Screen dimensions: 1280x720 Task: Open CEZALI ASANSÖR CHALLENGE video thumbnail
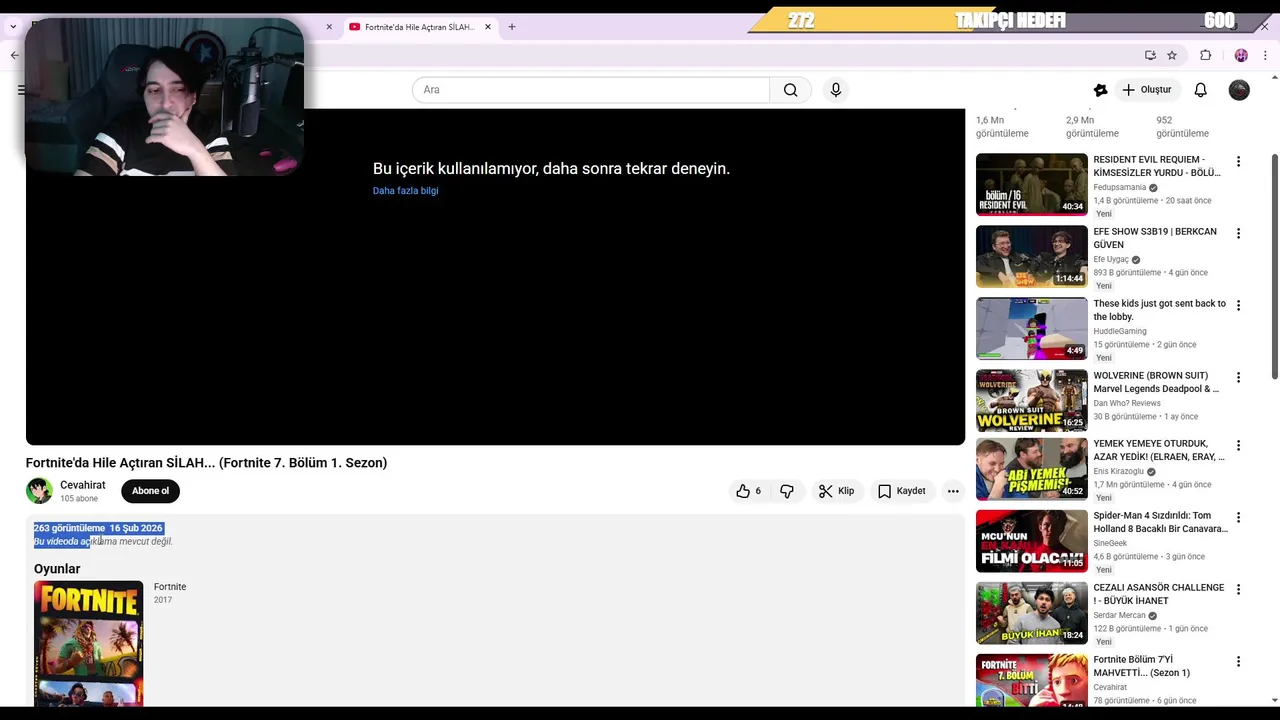tap(1031, 612)
